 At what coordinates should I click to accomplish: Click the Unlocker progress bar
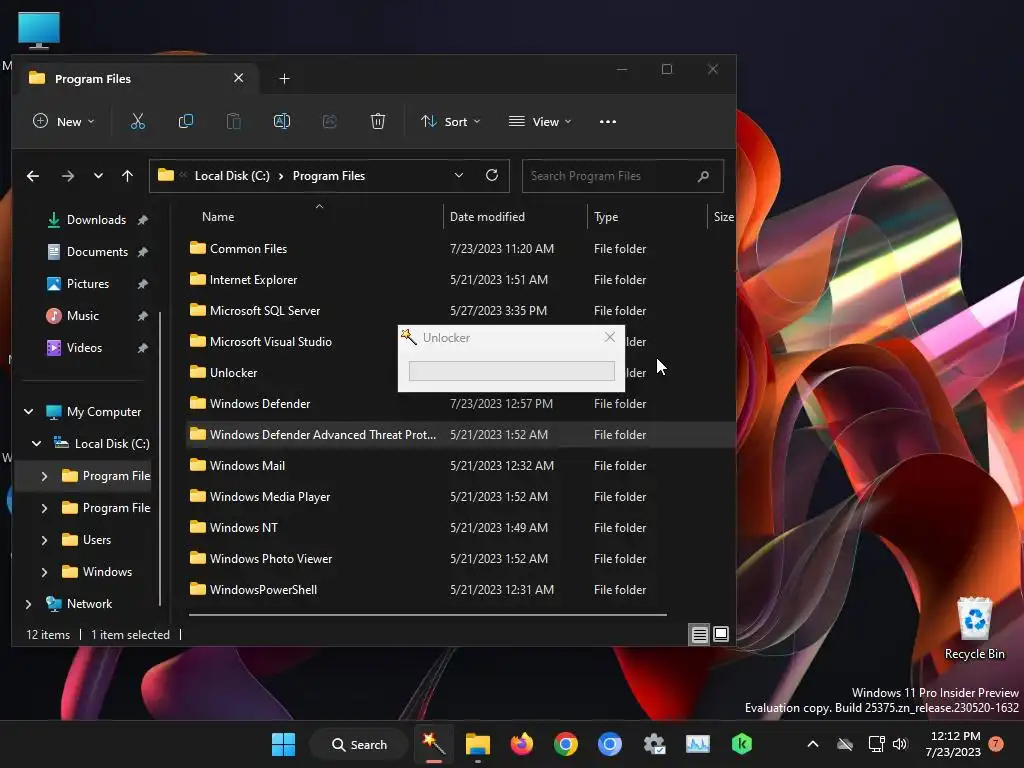point(511,371)
